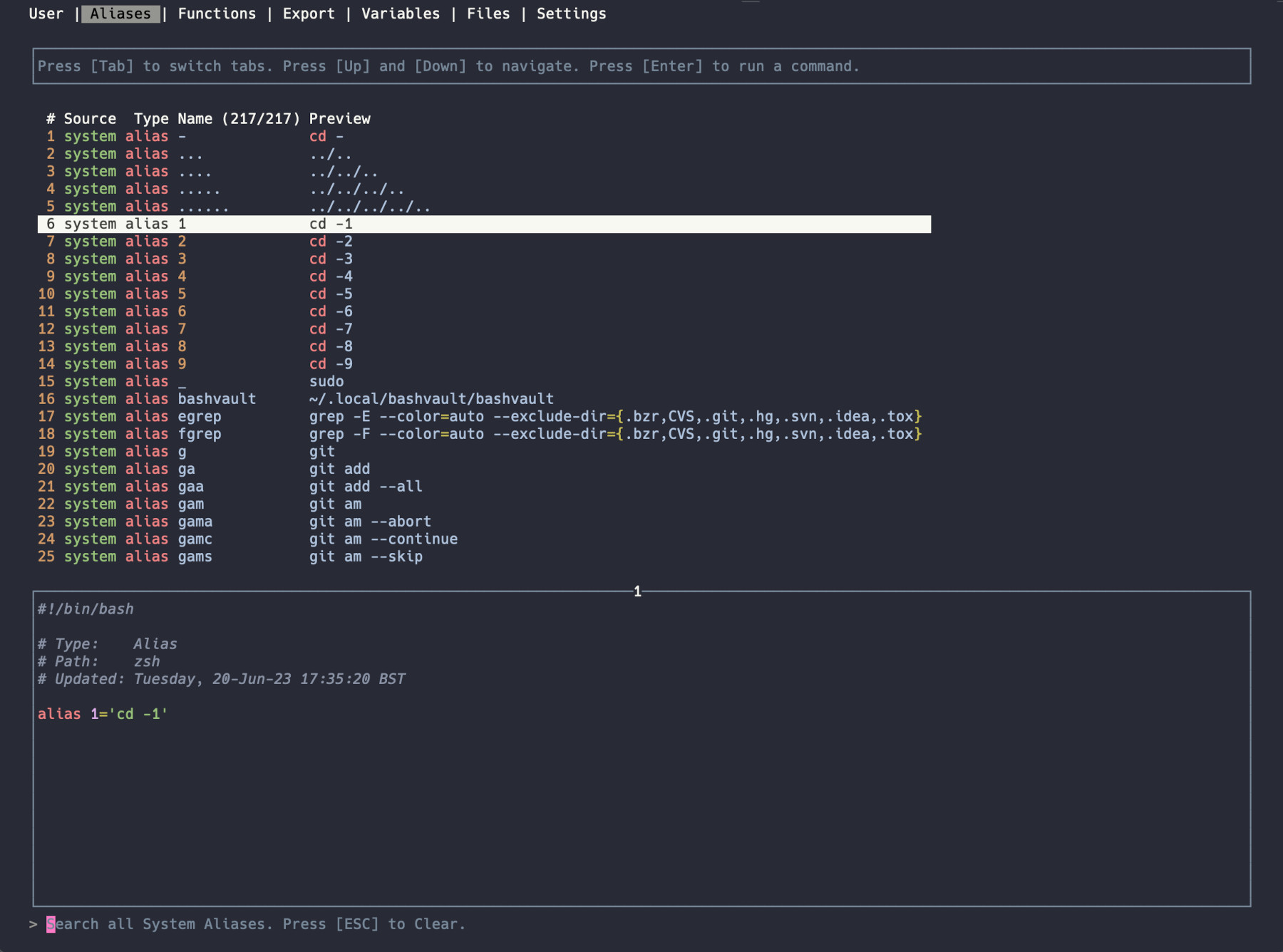The image size is (1283, 952).
Task: Select the gamc git am --continue row
Action: [195, 539]
